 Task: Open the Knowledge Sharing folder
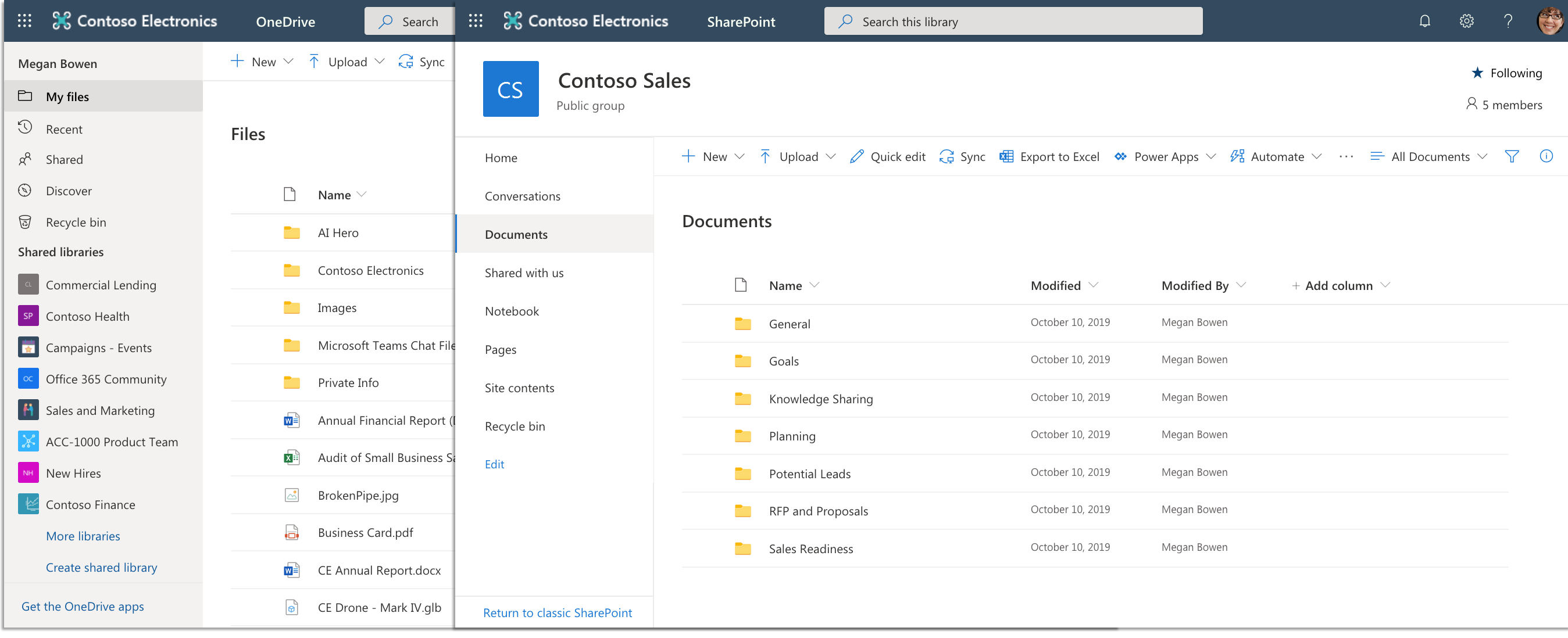820,399
